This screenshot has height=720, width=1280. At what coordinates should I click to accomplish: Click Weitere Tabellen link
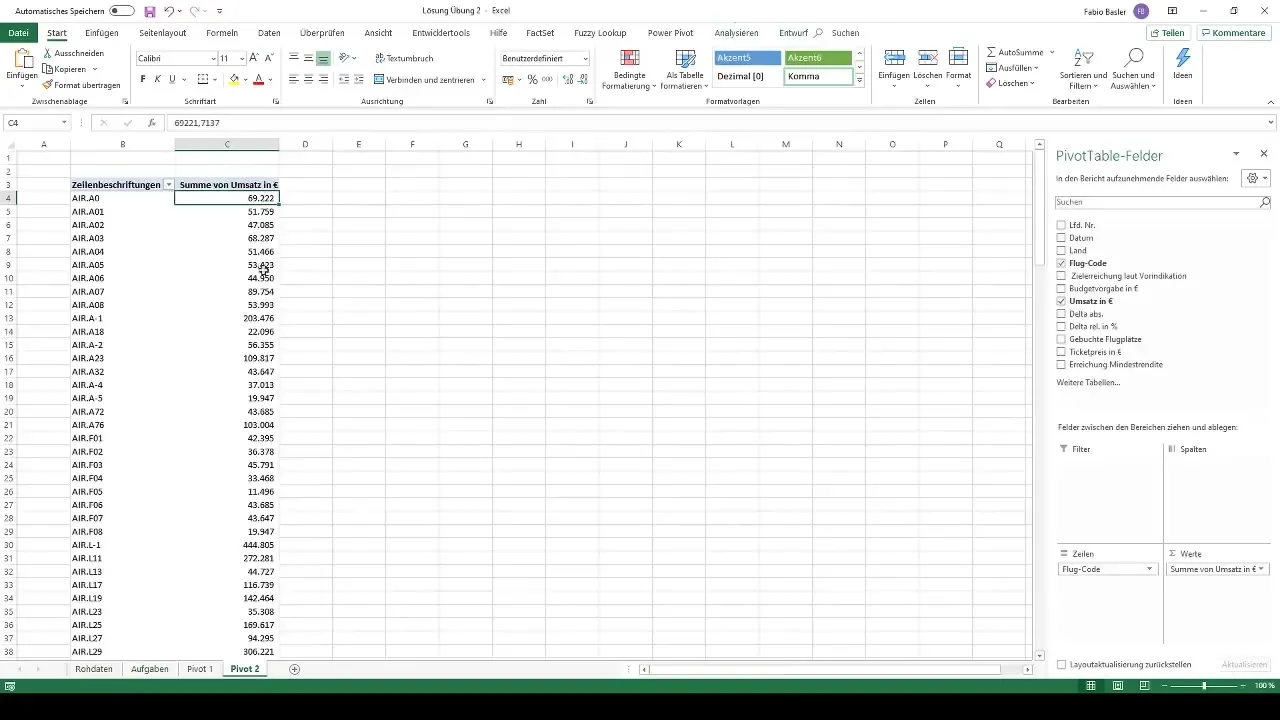click(x=1088, y=383)
